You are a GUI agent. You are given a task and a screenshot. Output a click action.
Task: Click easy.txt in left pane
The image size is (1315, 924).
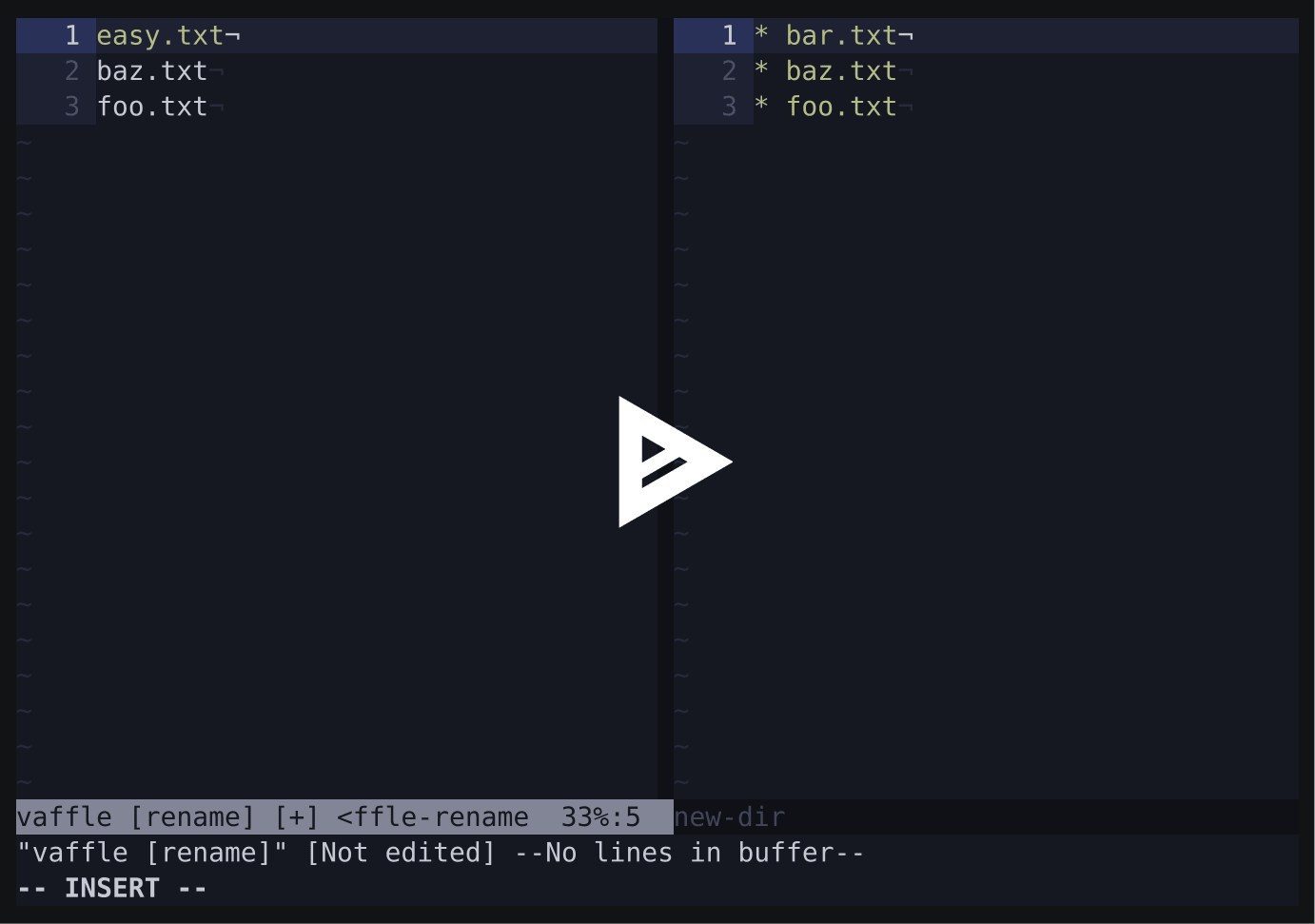[160, 36]
